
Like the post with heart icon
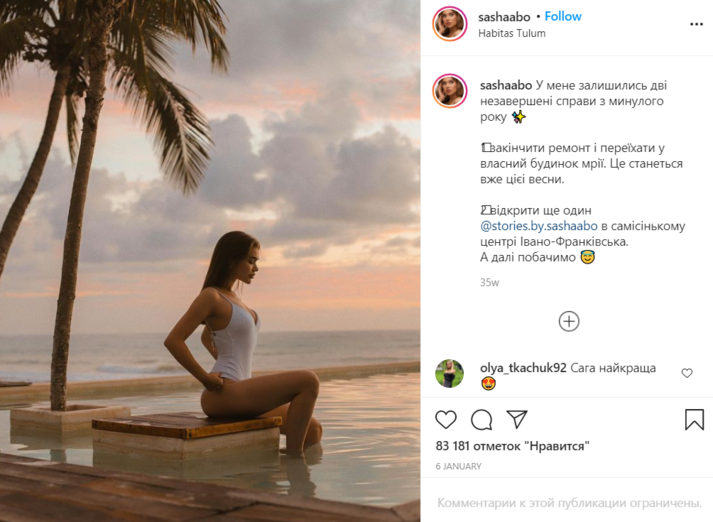[x=446, y=419]
